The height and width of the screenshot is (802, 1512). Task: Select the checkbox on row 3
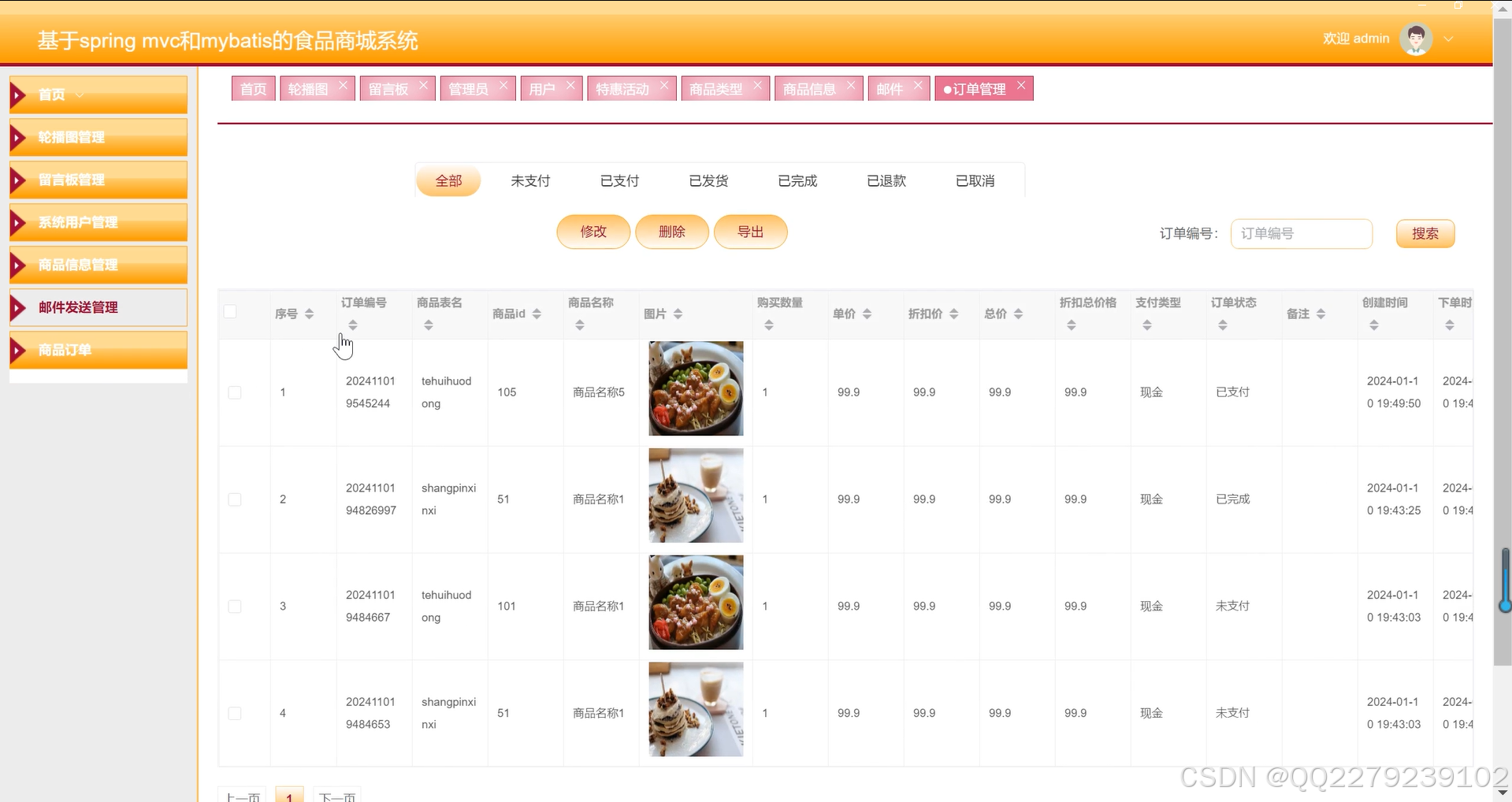click(x=234, y=606)
